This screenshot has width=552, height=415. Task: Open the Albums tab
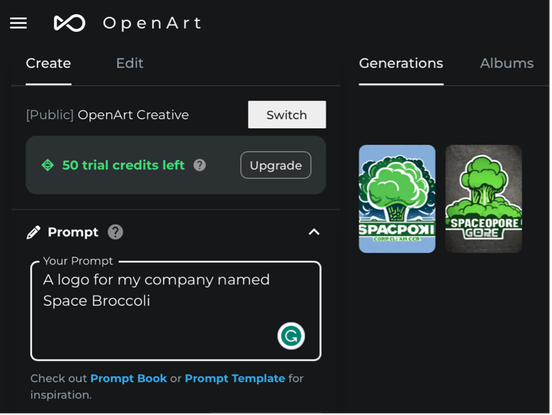pyautogui.click(x=507, y=63)
